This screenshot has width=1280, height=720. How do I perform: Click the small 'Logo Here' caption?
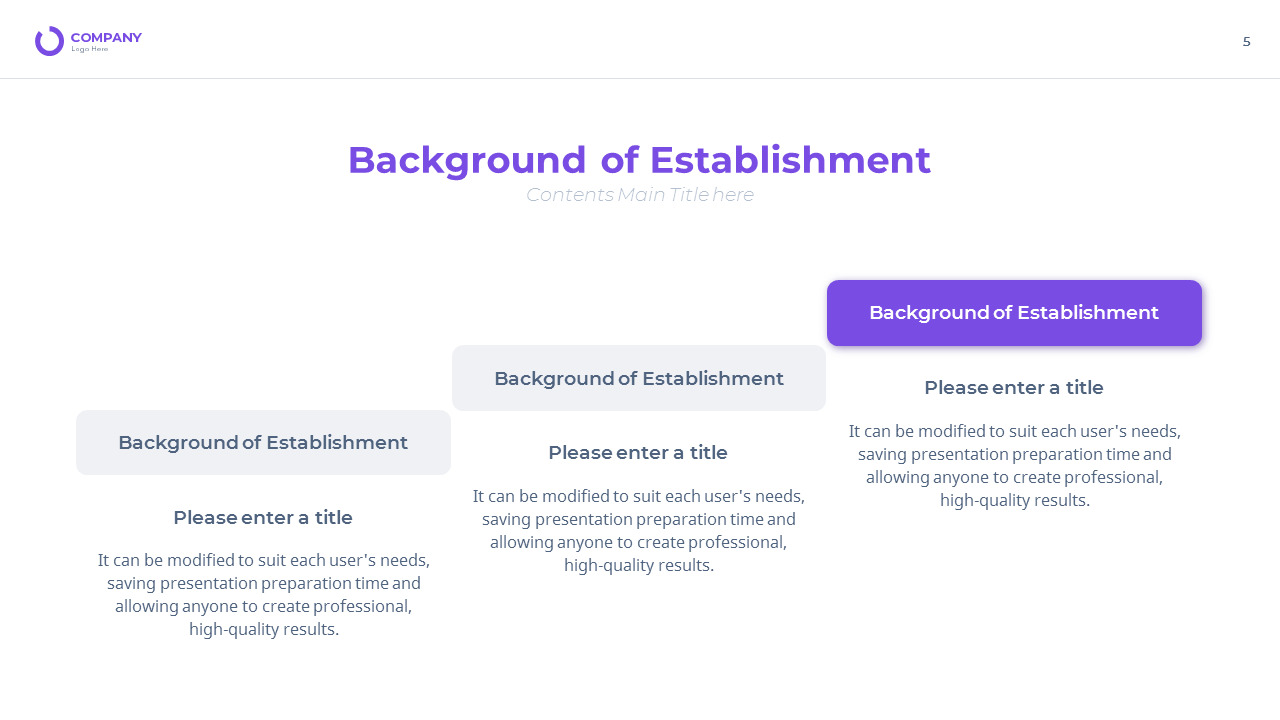pyautogui.click(x=90, y=49)
